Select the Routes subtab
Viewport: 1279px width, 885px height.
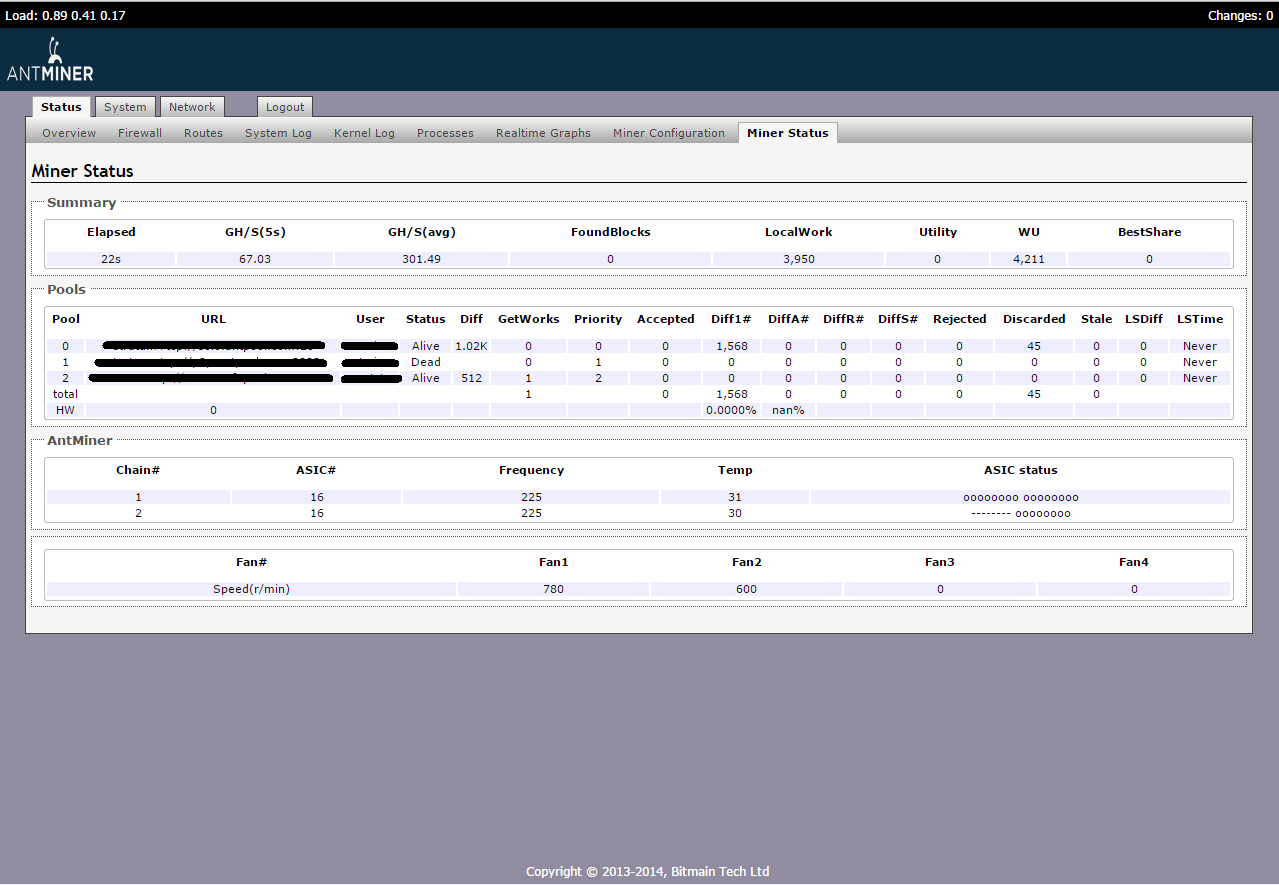coord(203,133)
